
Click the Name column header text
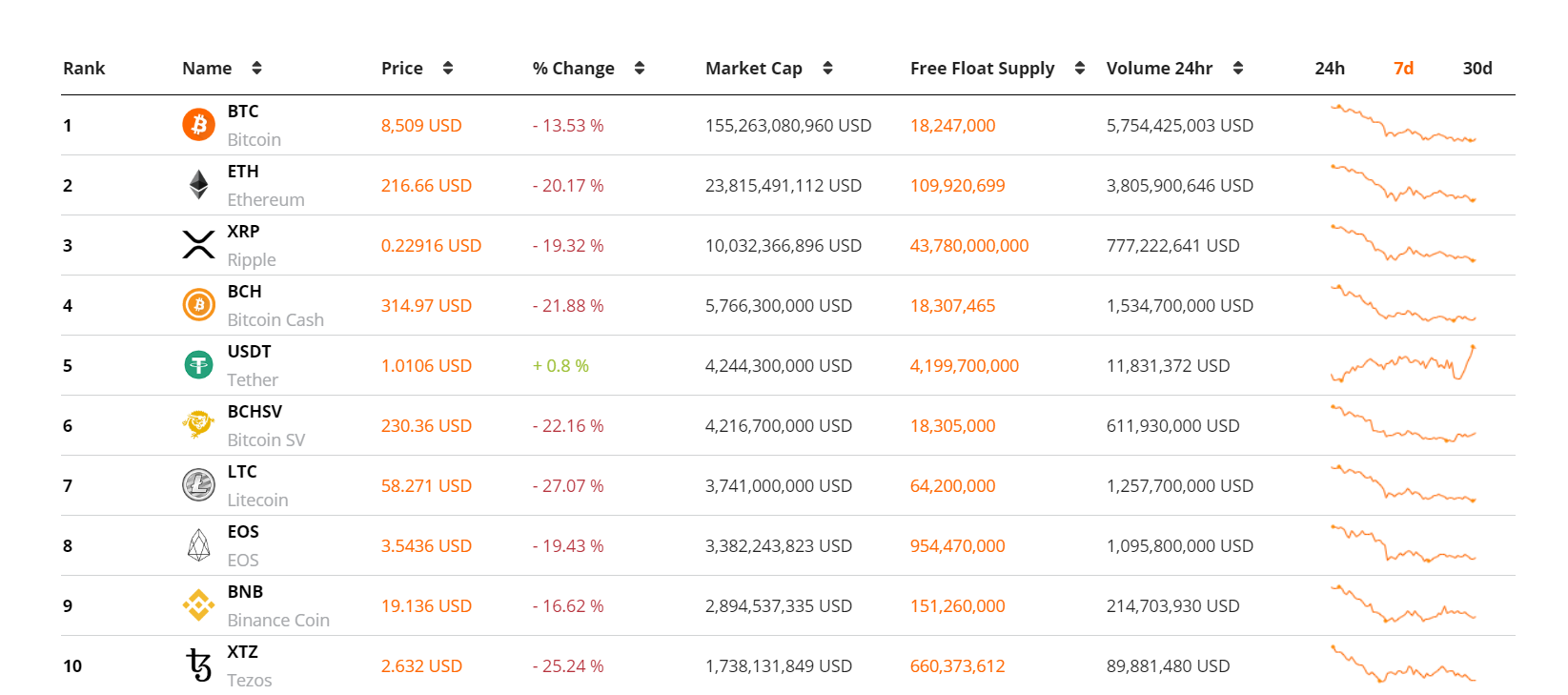pos(207,68)
